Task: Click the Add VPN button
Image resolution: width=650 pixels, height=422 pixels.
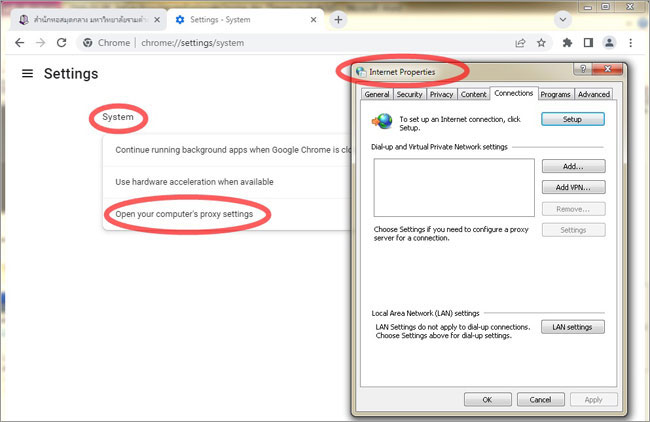Action: pyautogui.click(x=573, y=187)
